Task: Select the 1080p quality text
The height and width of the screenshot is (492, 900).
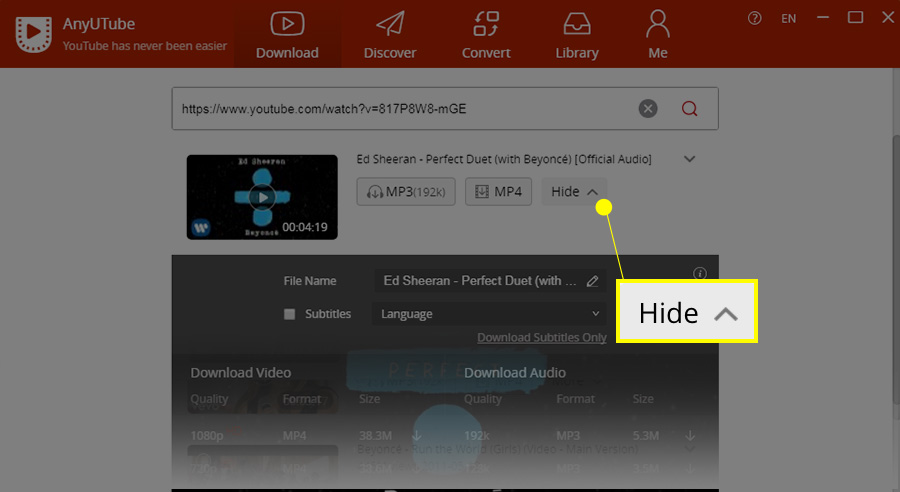Action: (x=207, y=436)
